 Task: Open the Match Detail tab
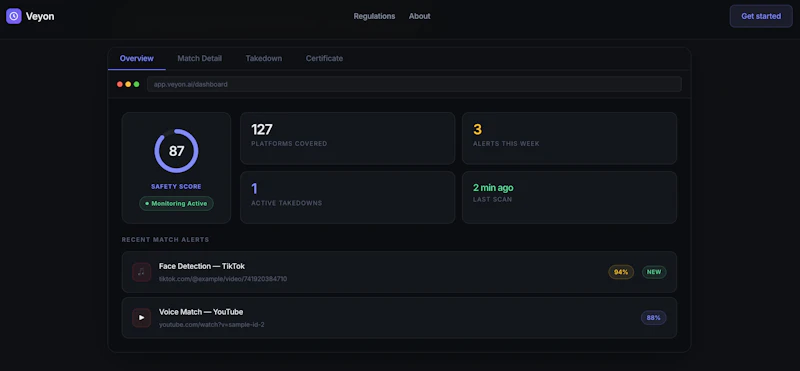[199, 59]
